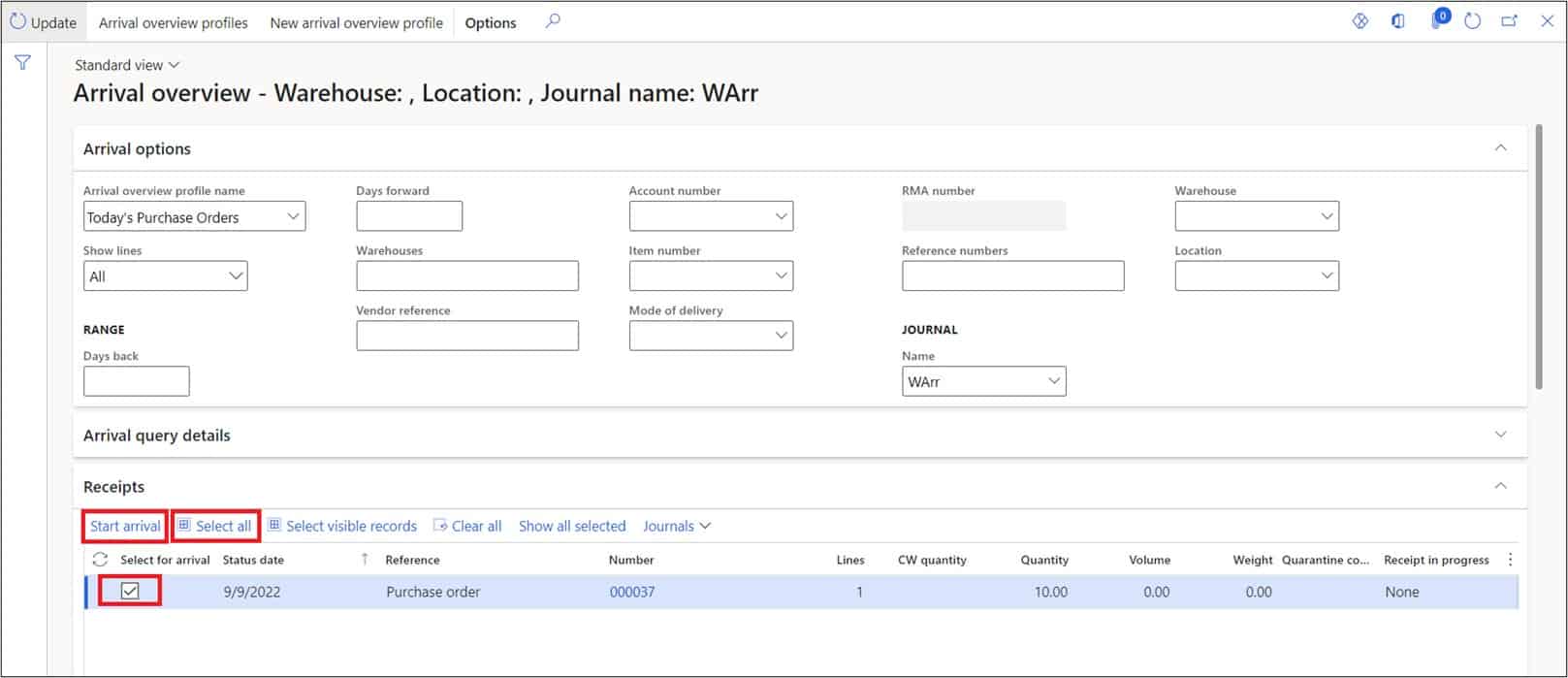Click the Lines column header
Image resolution: width=1568 pixels, height=678 pixels.
(x=850, y=560)
